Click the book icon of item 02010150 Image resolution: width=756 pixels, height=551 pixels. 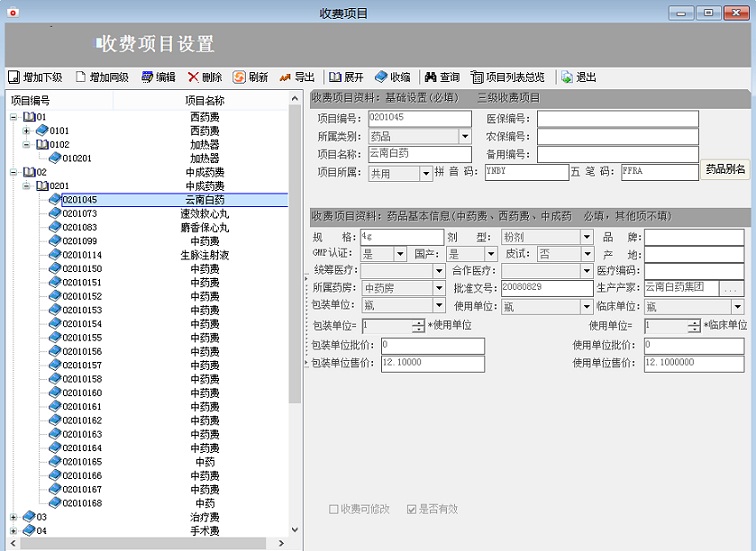point(55,268)
